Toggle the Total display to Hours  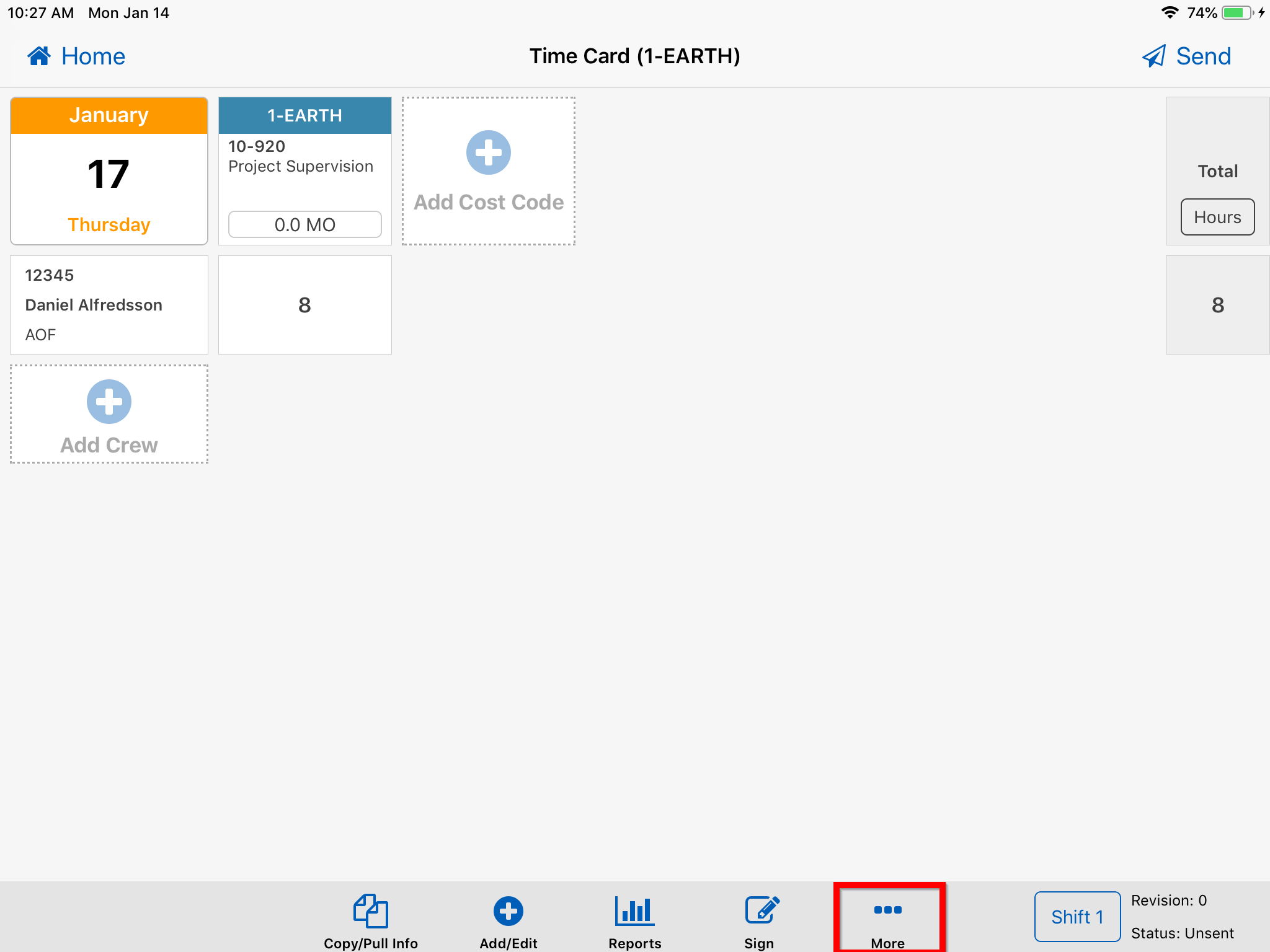click(1217, 217)
